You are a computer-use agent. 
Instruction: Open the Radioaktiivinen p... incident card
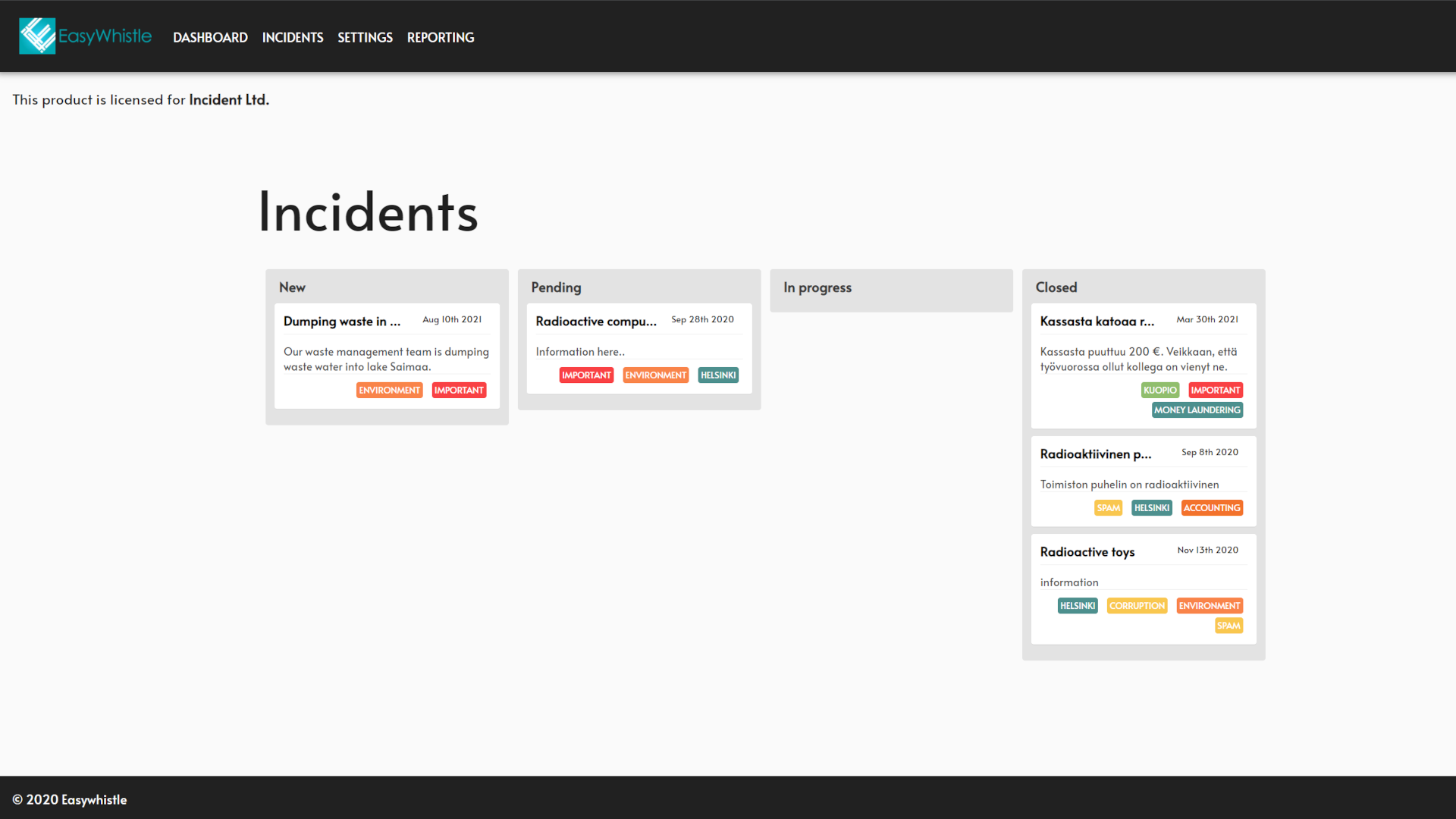click(1096, 454)
